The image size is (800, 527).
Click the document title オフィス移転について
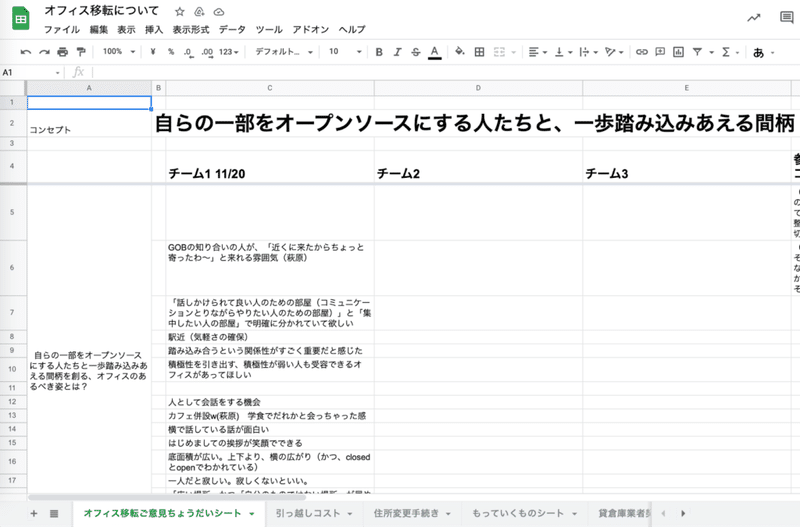102,11
